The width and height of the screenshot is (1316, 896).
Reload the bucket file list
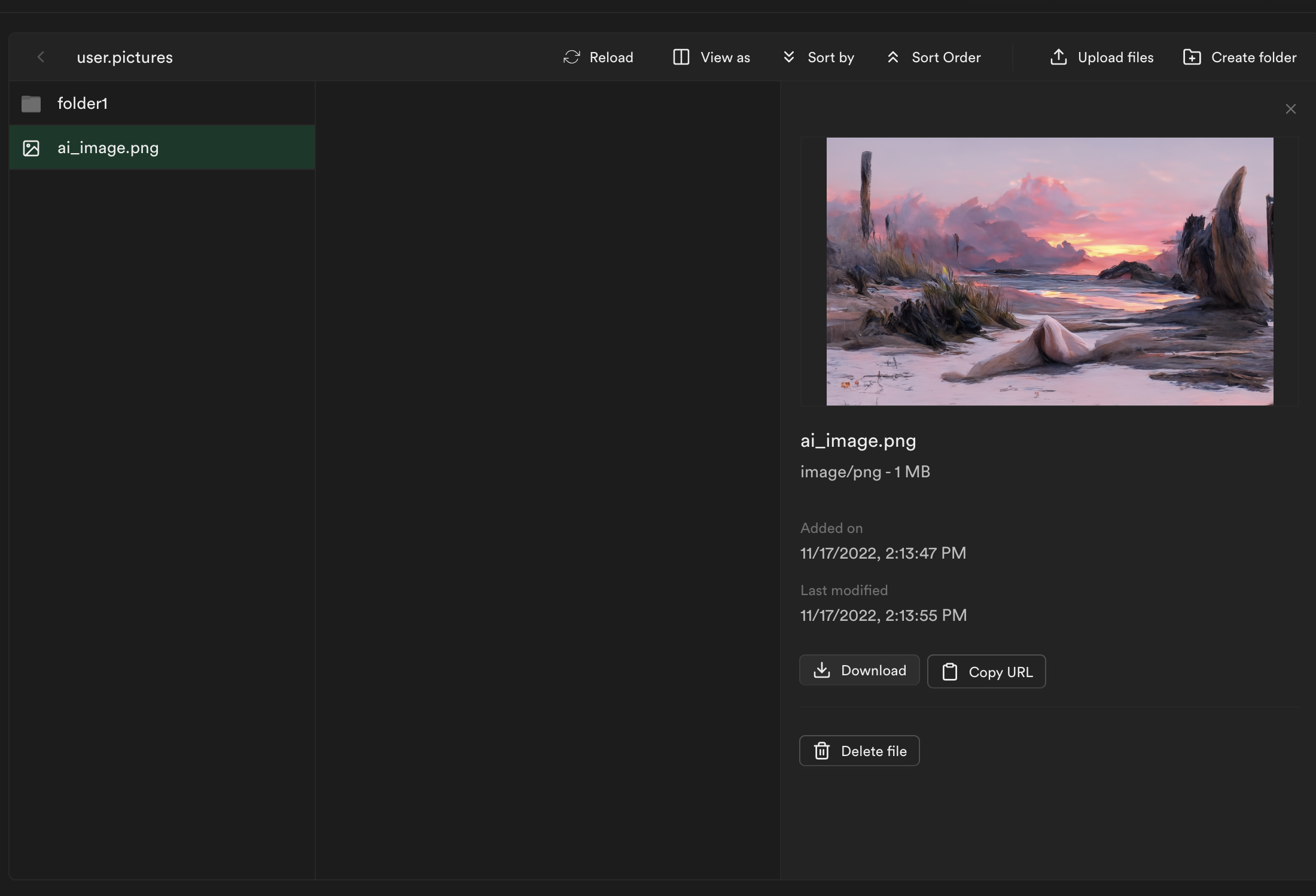click(x=598, y=57)
